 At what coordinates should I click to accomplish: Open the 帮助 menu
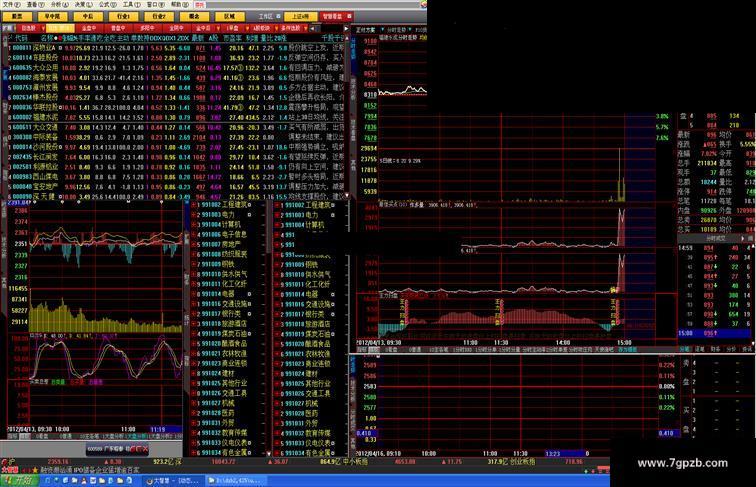(x=179, y=4)
